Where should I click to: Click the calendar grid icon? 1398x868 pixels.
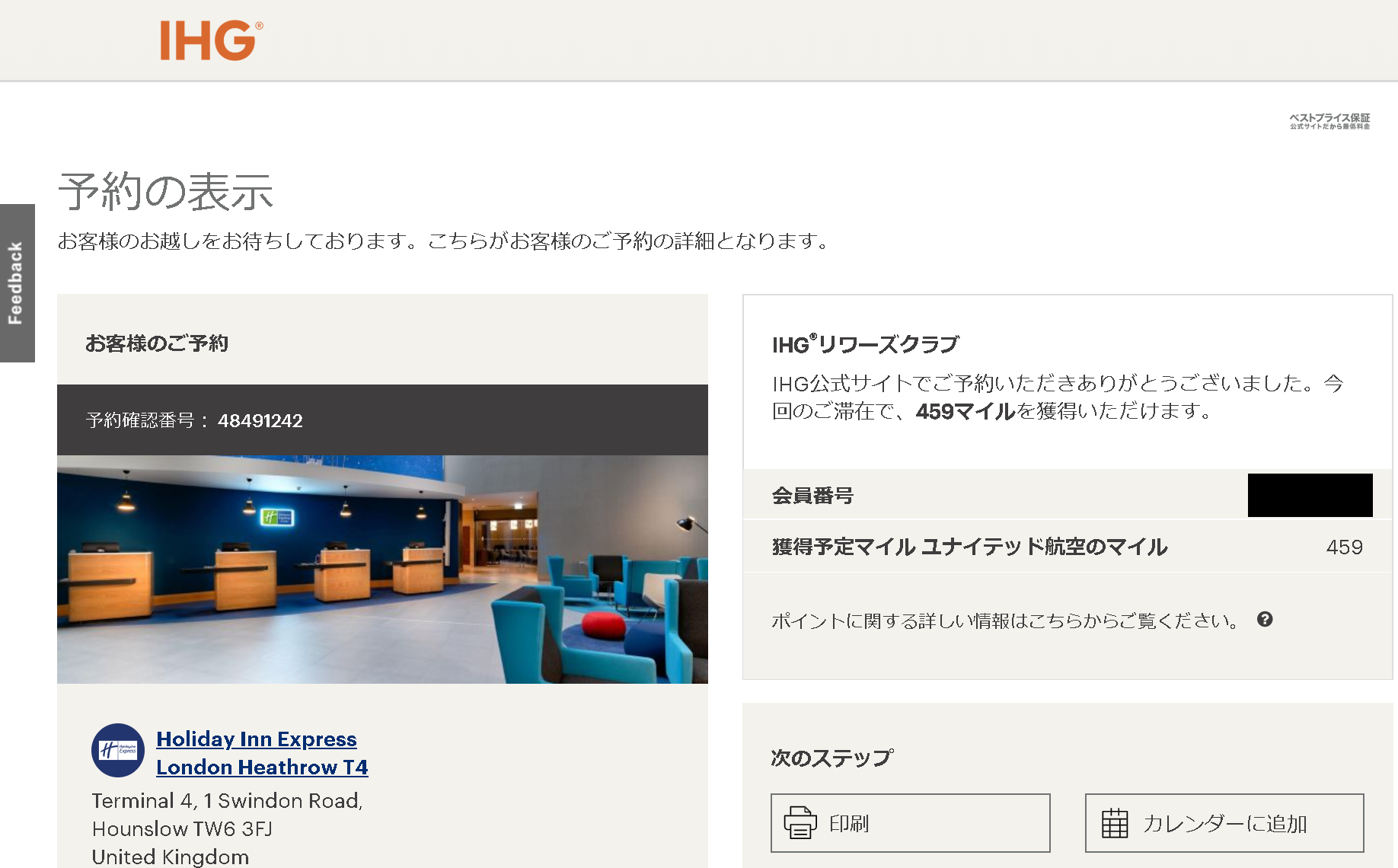pos(1115,823)
